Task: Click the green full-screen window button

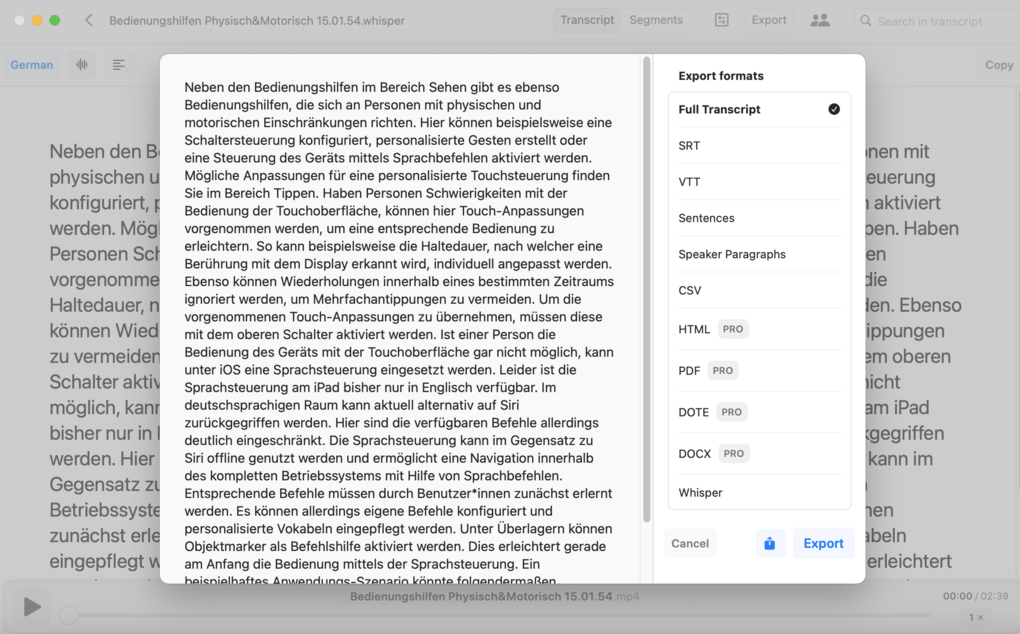Action: click(x=55, y=20)
